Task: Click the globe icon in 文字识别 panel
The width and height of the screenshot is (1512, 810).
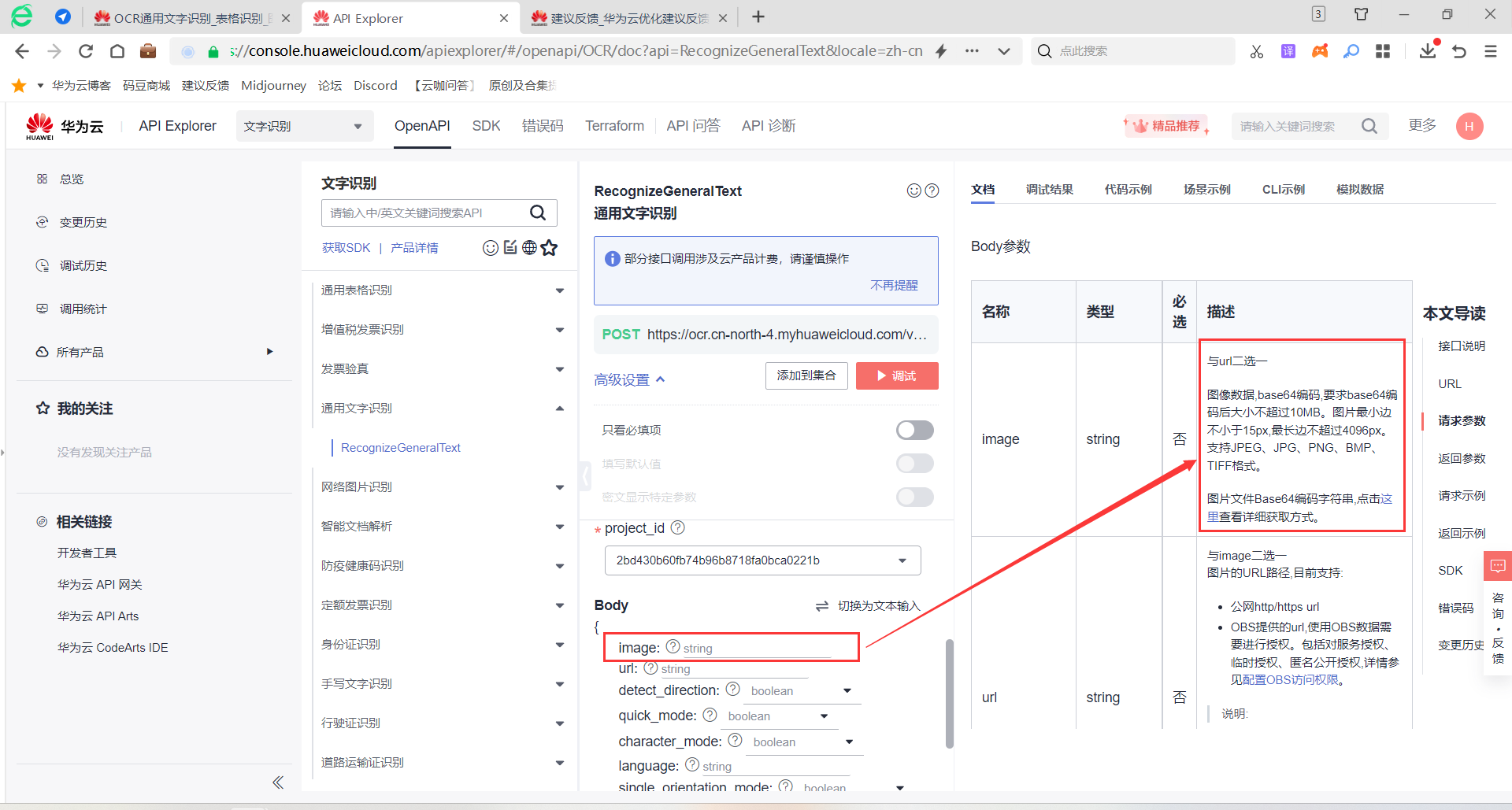Action: click(x=529, y=248)
